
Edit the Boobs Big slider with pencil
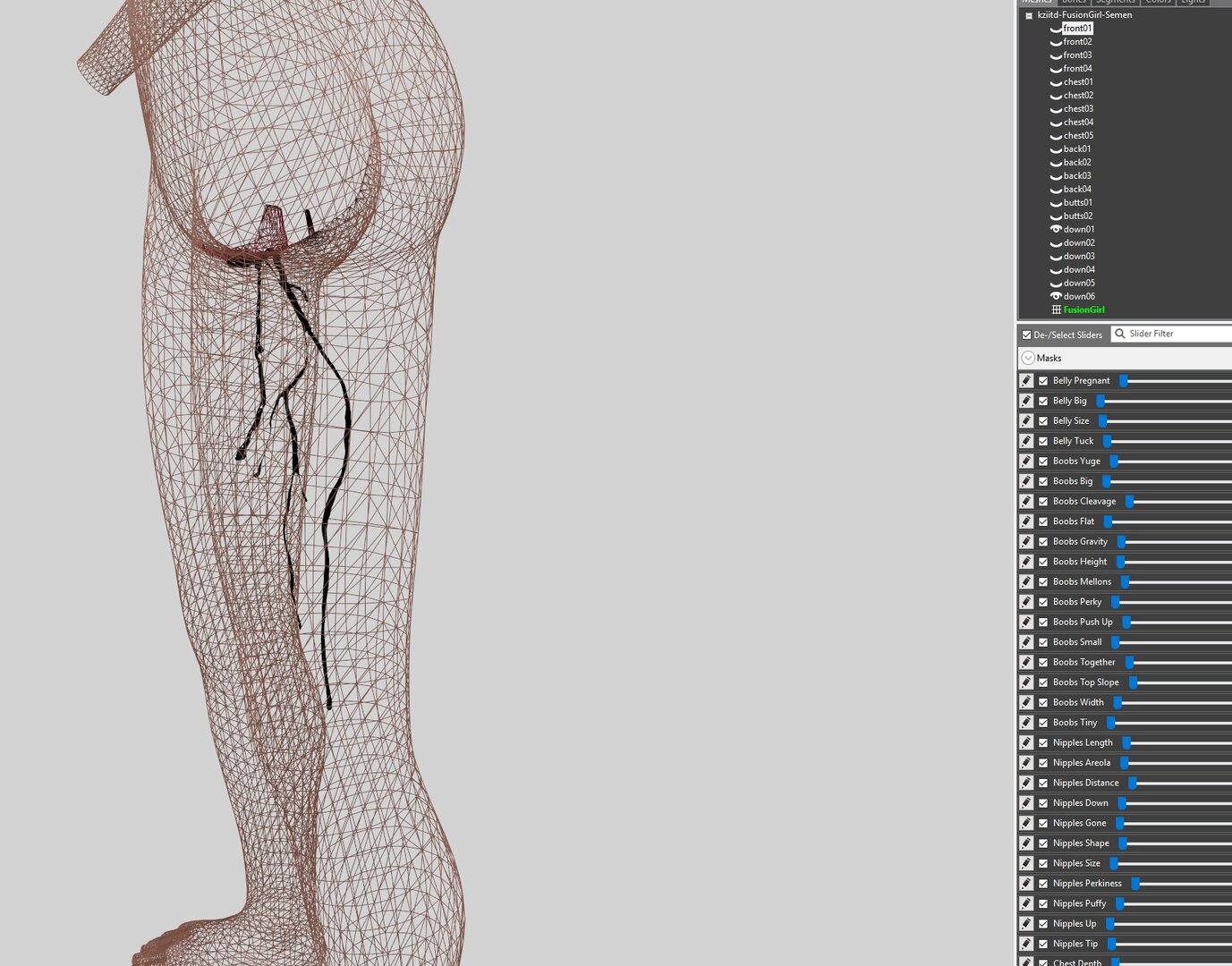pyautogui.click(x=1026, y=481)
